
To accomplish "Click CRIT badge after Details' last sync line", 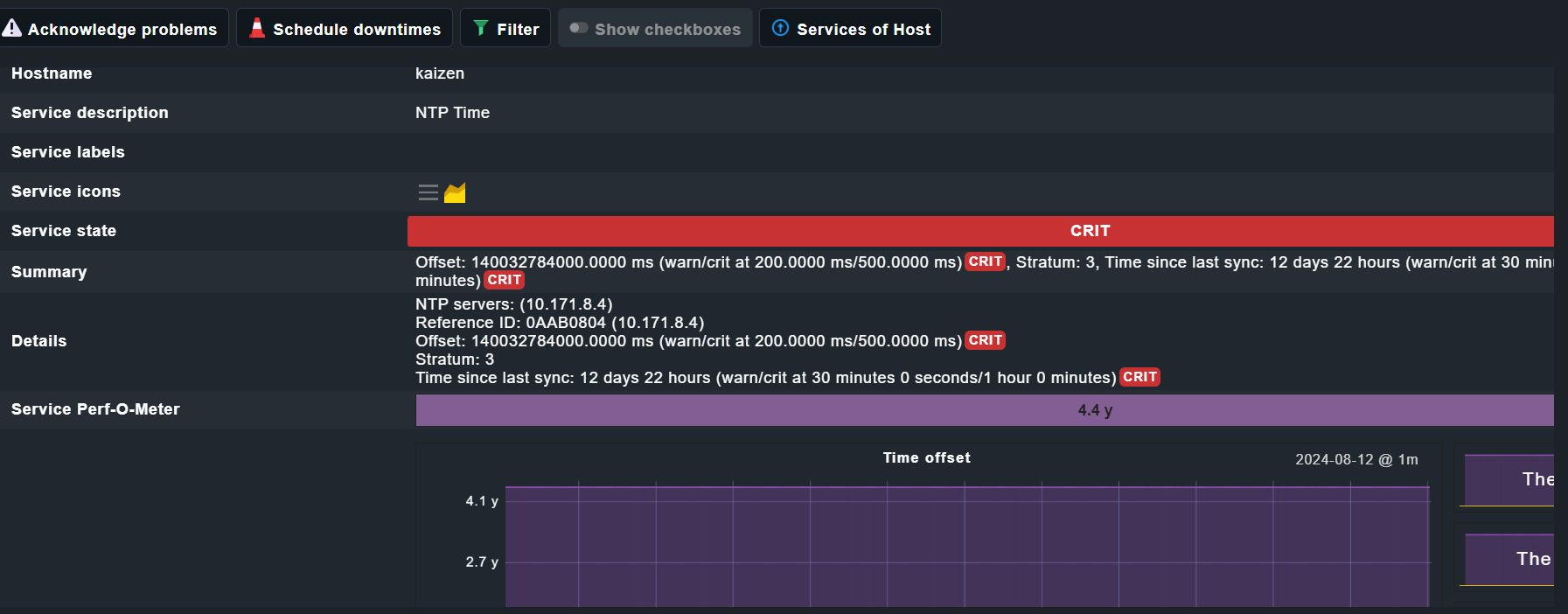I will [x=1139, y=378].
